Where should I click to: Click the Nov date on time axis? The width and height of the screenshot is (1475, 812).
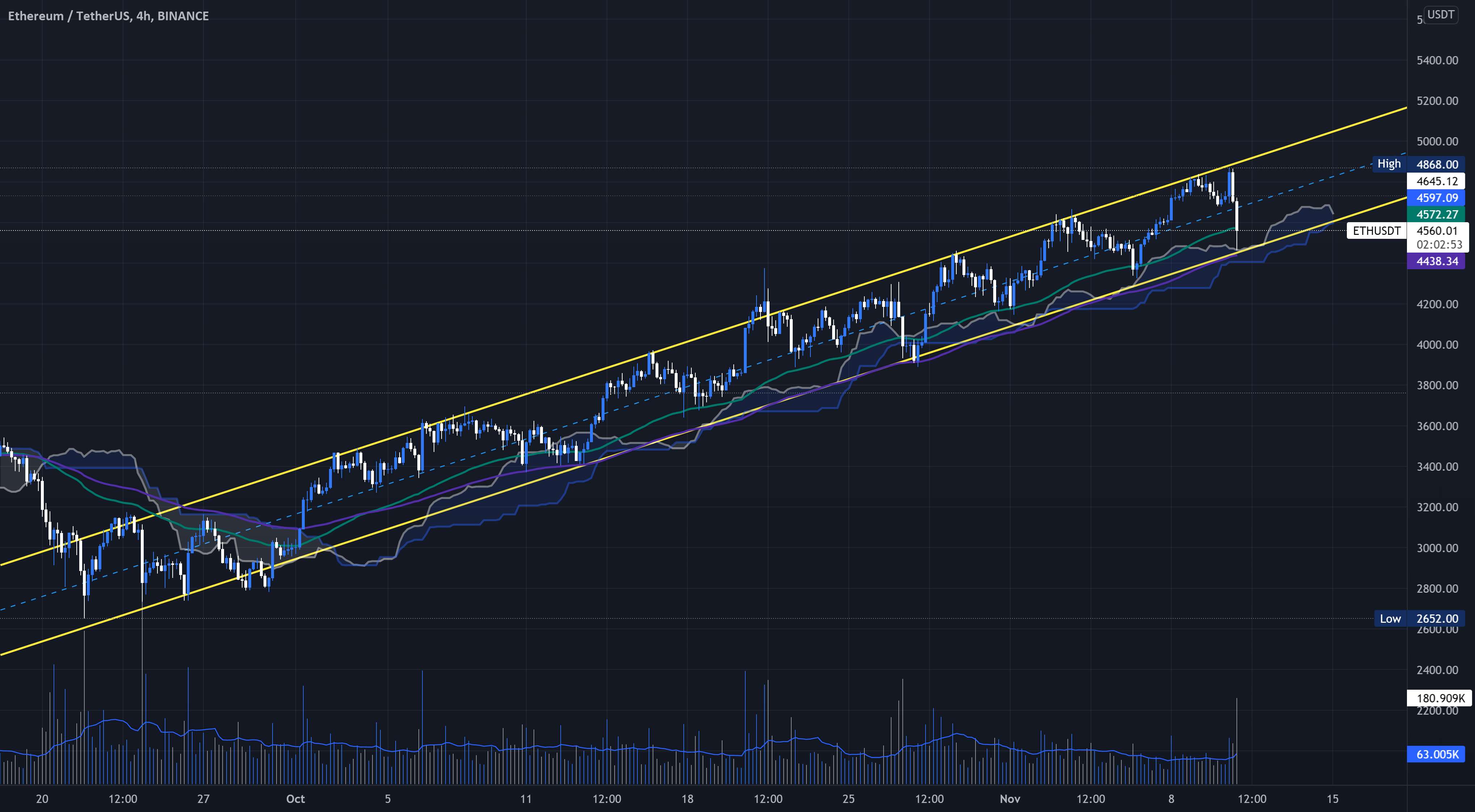1010,798
